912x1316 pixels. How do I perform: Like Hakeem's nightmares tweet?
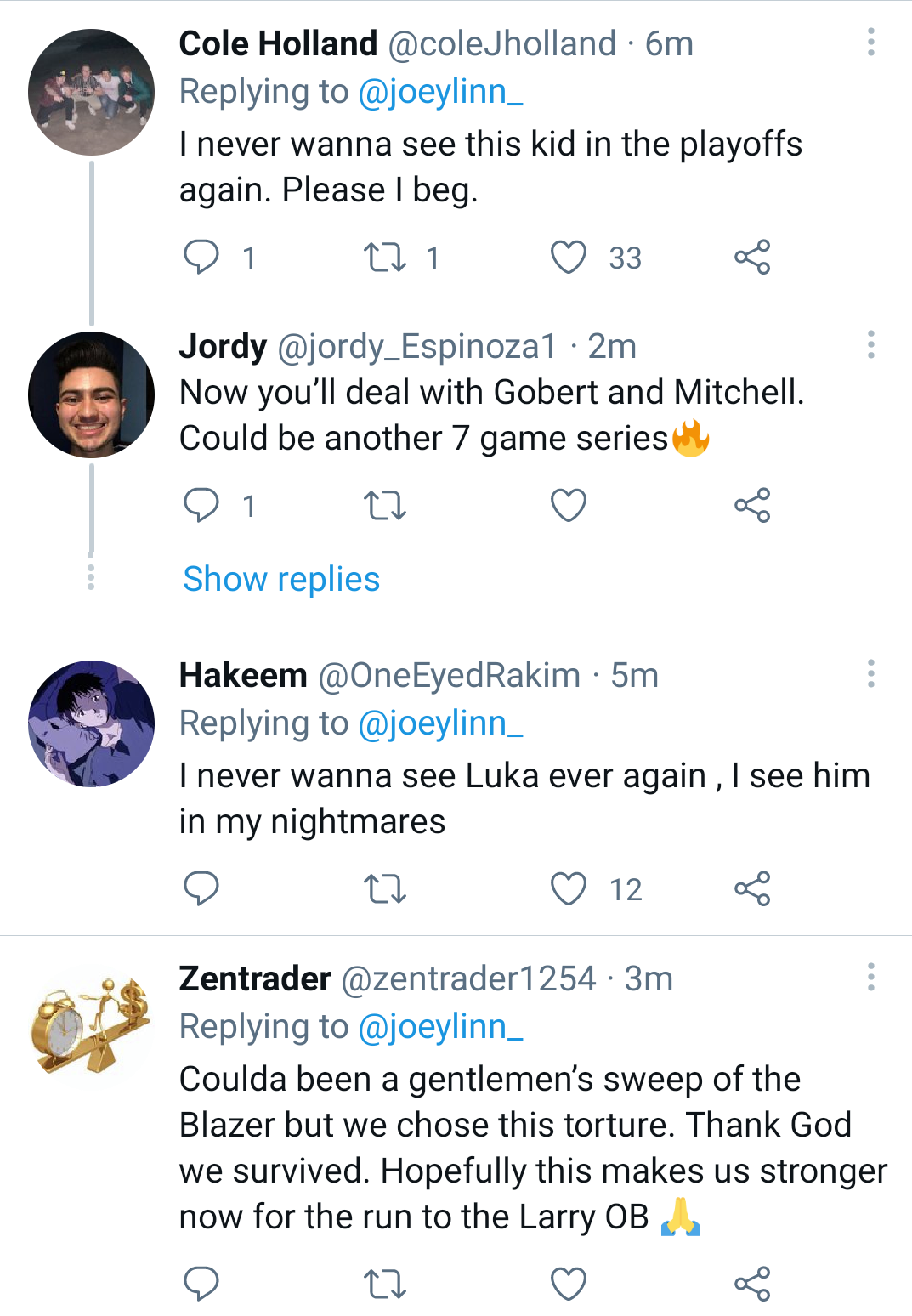[569, 889]
